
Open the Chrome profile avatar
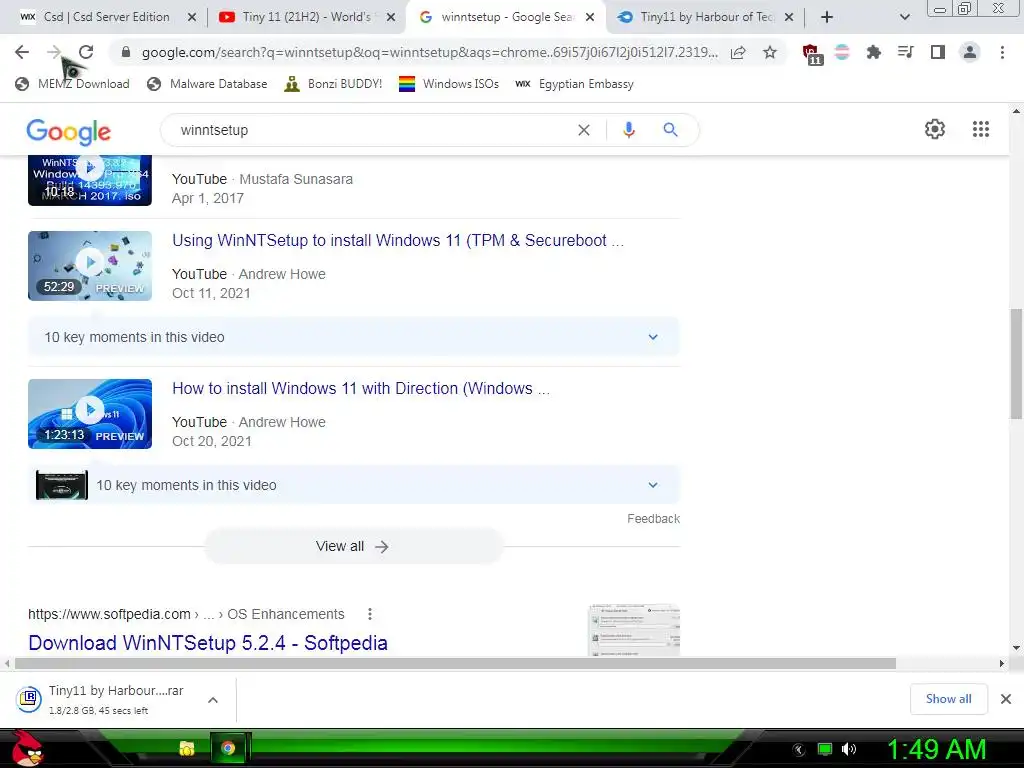(x=970, y=52)
